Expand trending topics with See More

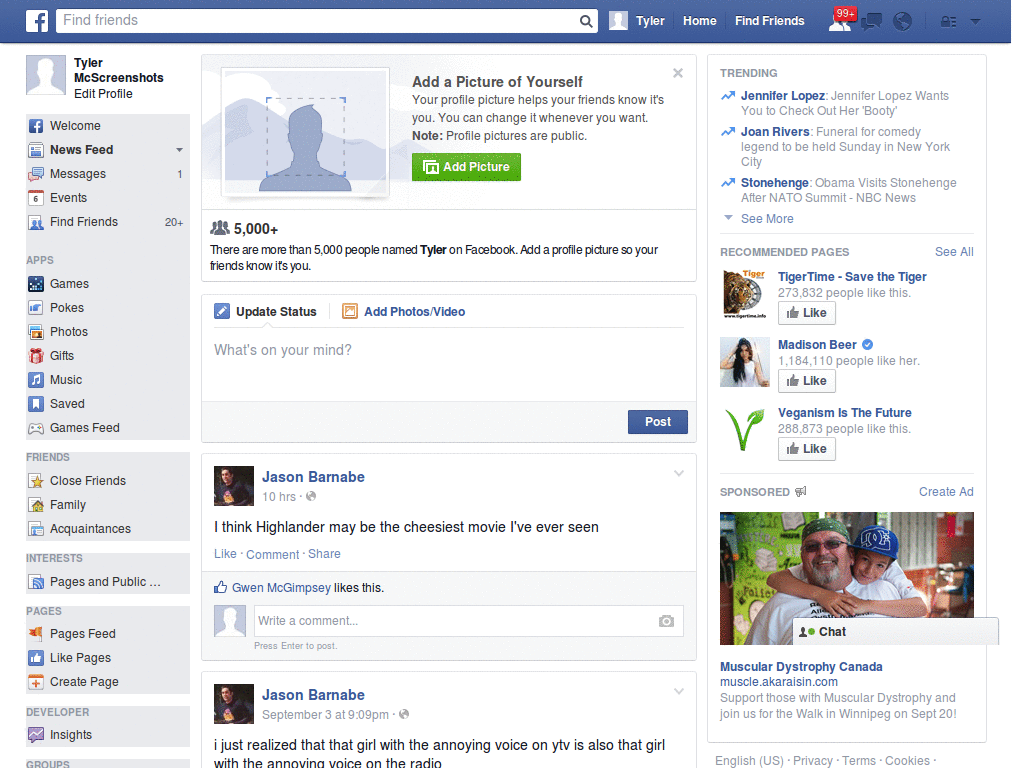point(767,219)
